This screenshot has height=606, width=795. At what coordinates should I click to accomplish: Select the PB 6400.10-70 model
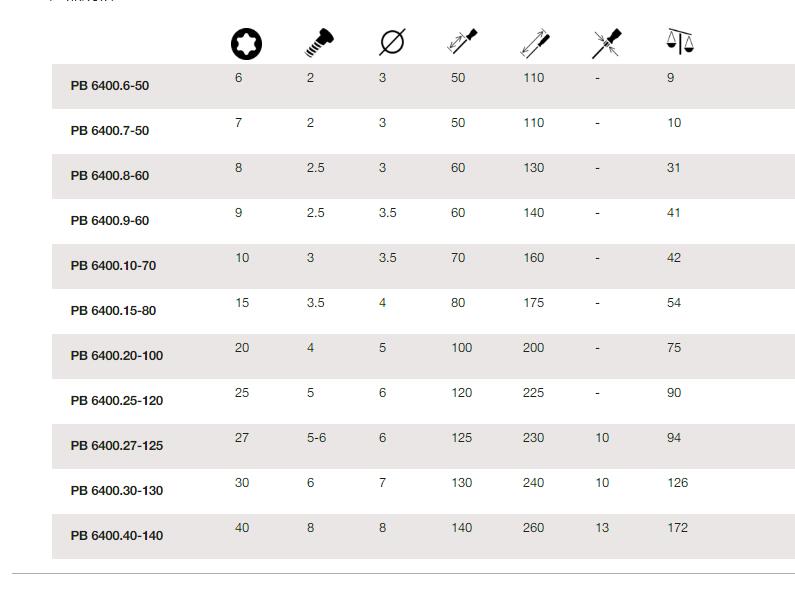(x=113, y=266)
